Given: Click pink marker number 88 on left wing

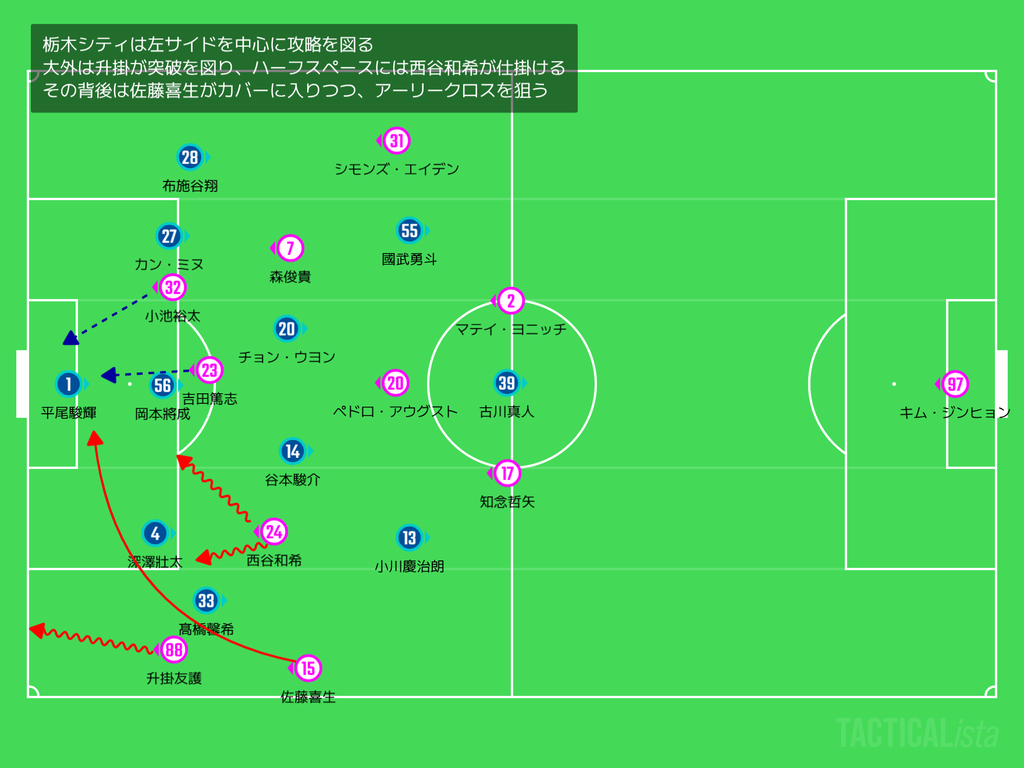Looking at the screenshot, I should pos(174,650).
